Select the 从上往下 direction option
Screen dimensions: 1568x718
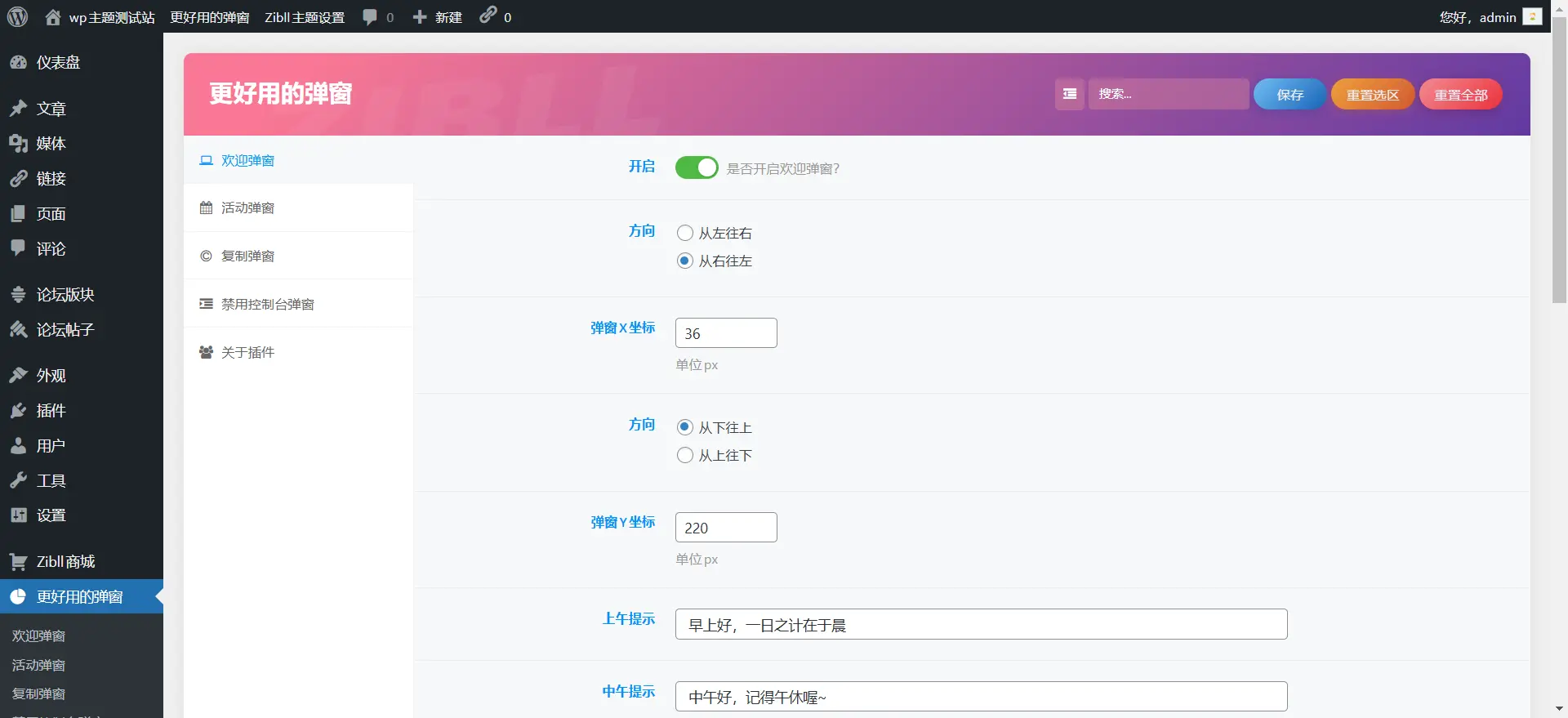(x=685, y=455)
